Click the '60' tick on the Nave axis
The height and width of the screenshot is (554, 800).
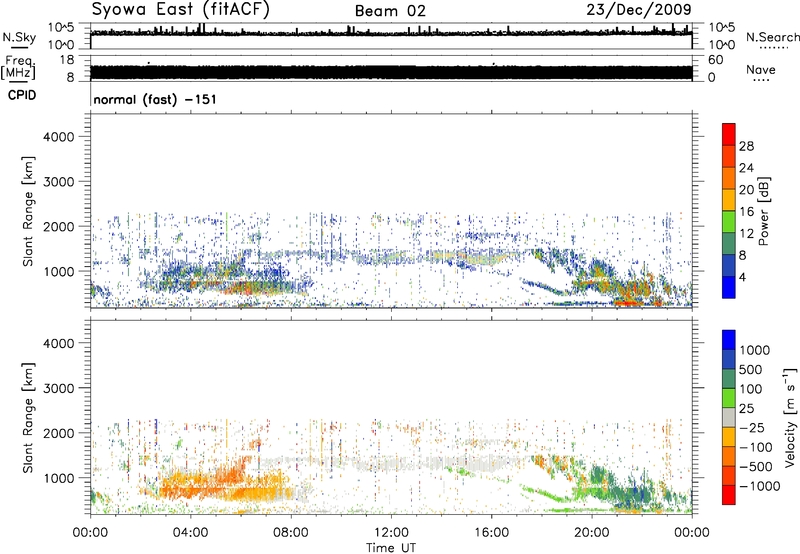point(716,60)
